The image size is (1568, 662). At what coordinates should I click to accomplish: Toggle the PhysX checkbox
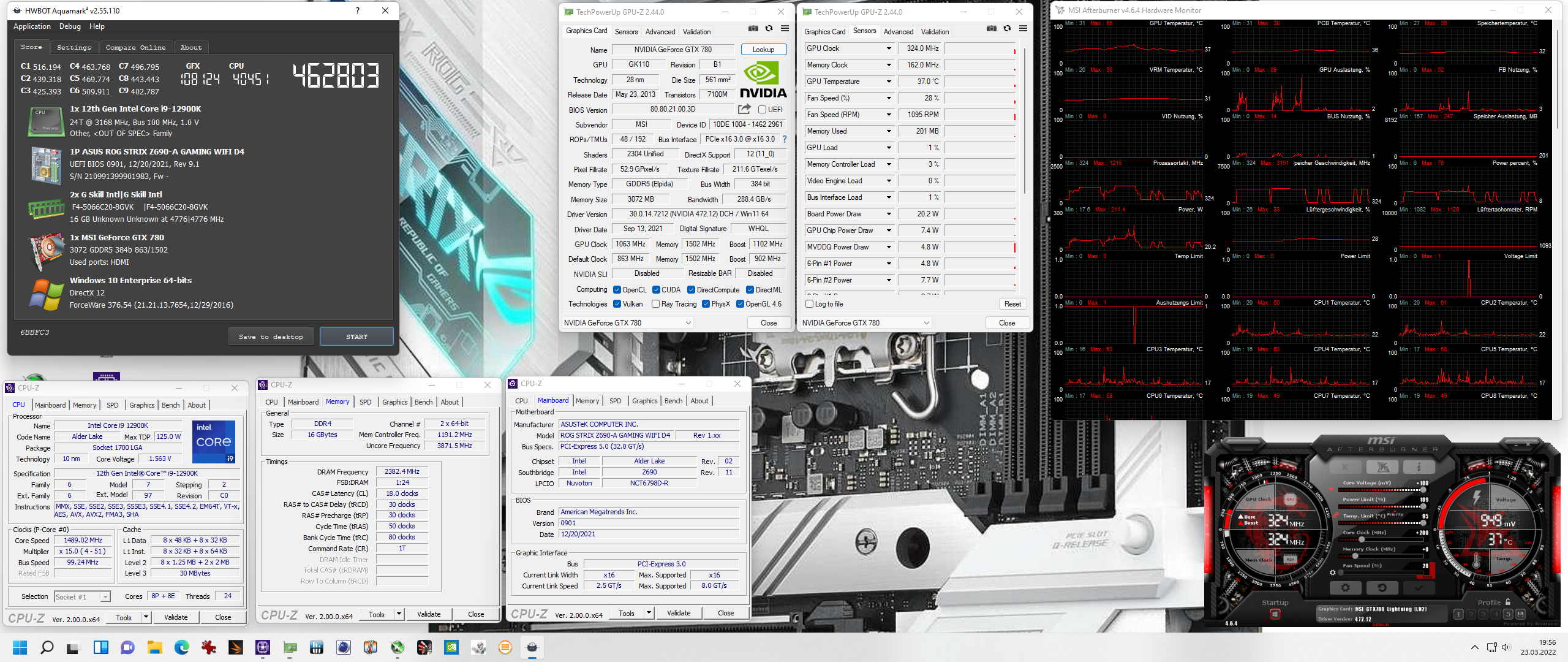tap(706, 304)
